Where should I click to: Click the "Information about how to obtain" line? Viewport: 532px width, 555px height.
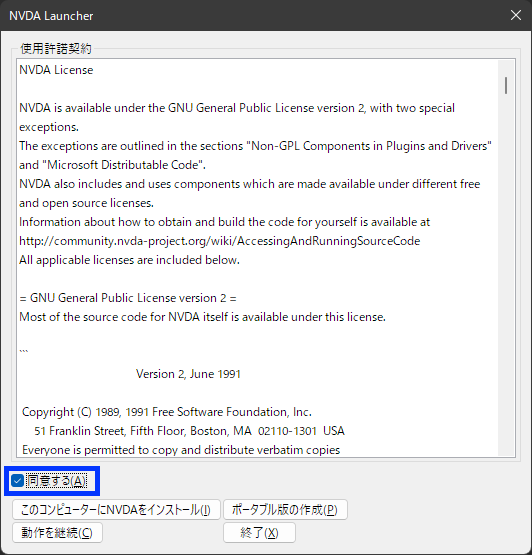(224, 222)
